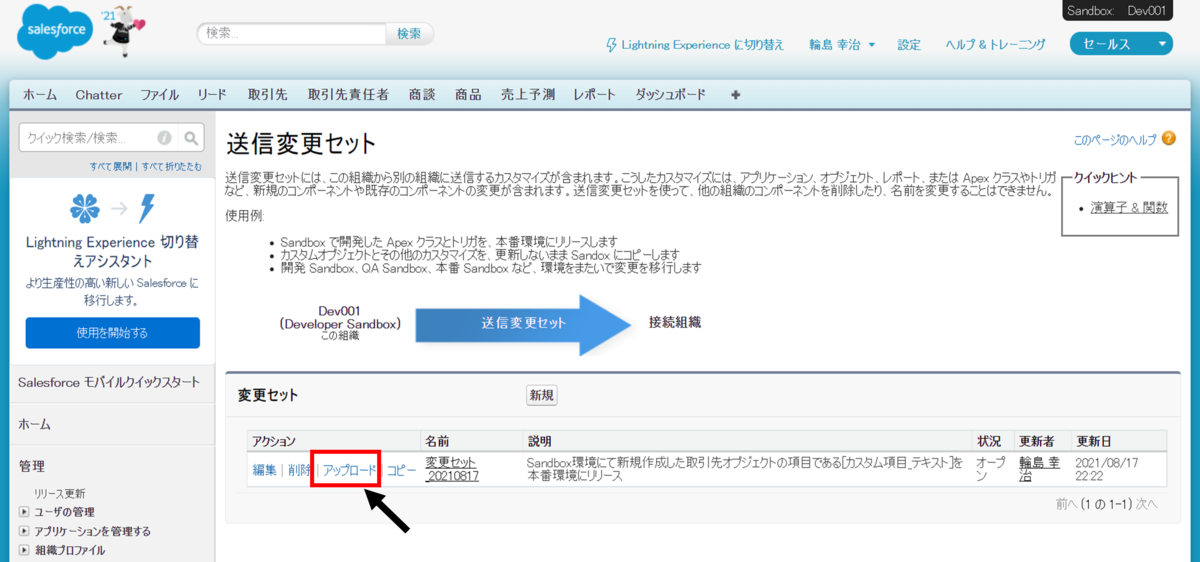
Task: Select the 取引先責任者 tab
Action: (348, 95)
